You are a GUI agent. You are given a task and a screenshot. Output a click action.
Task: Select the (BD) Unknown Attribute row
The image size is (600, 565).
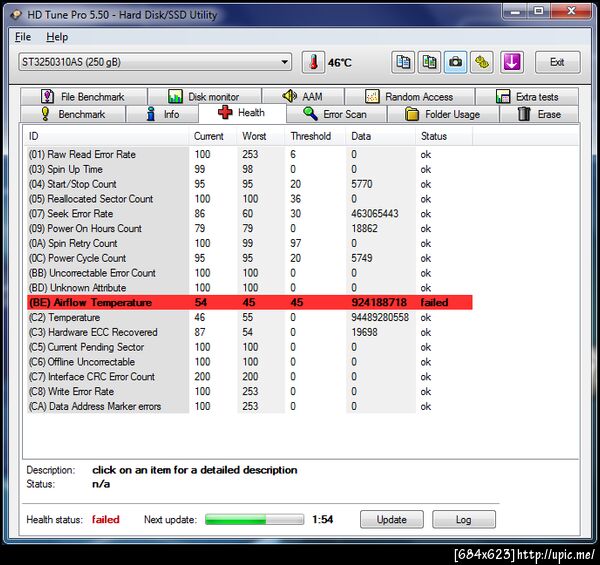point(249,288)
